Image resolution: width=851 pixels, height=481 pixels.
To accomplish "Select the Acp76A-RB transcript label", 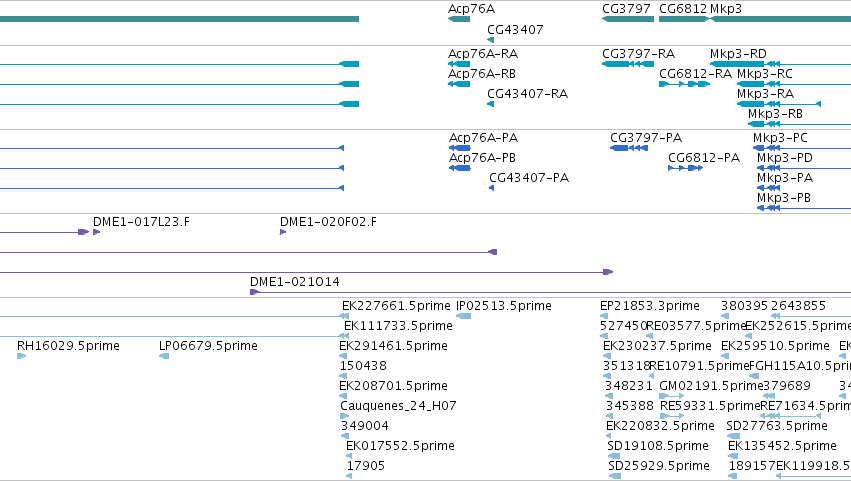I will (x=481, y=73).
